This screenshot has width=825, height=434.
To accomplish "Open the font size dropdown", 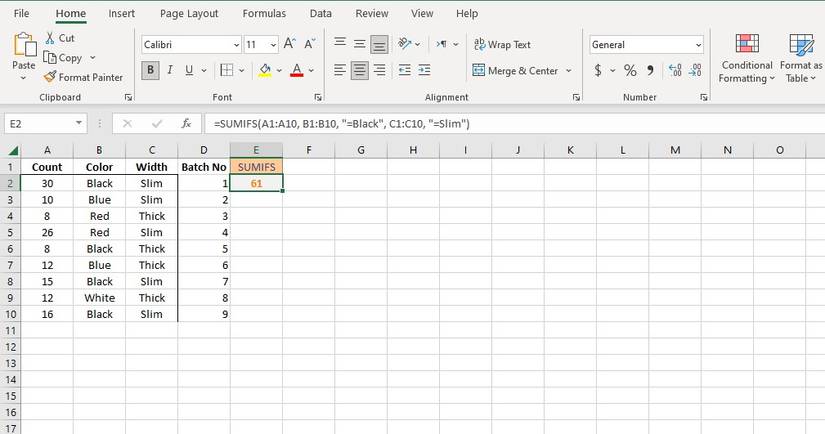I will (x=273, y=45).
